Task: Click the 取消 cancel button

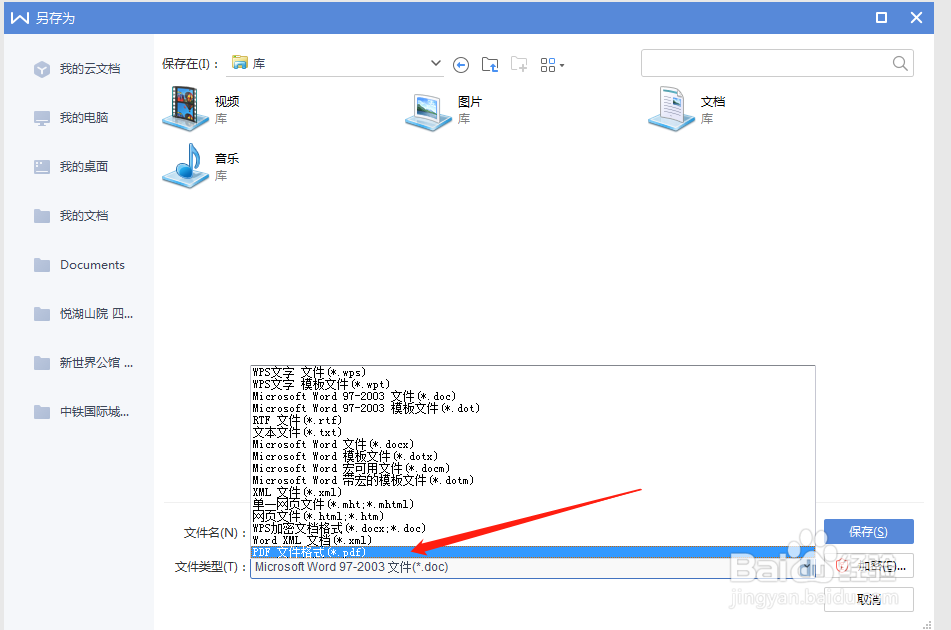Action: point(869,599)
